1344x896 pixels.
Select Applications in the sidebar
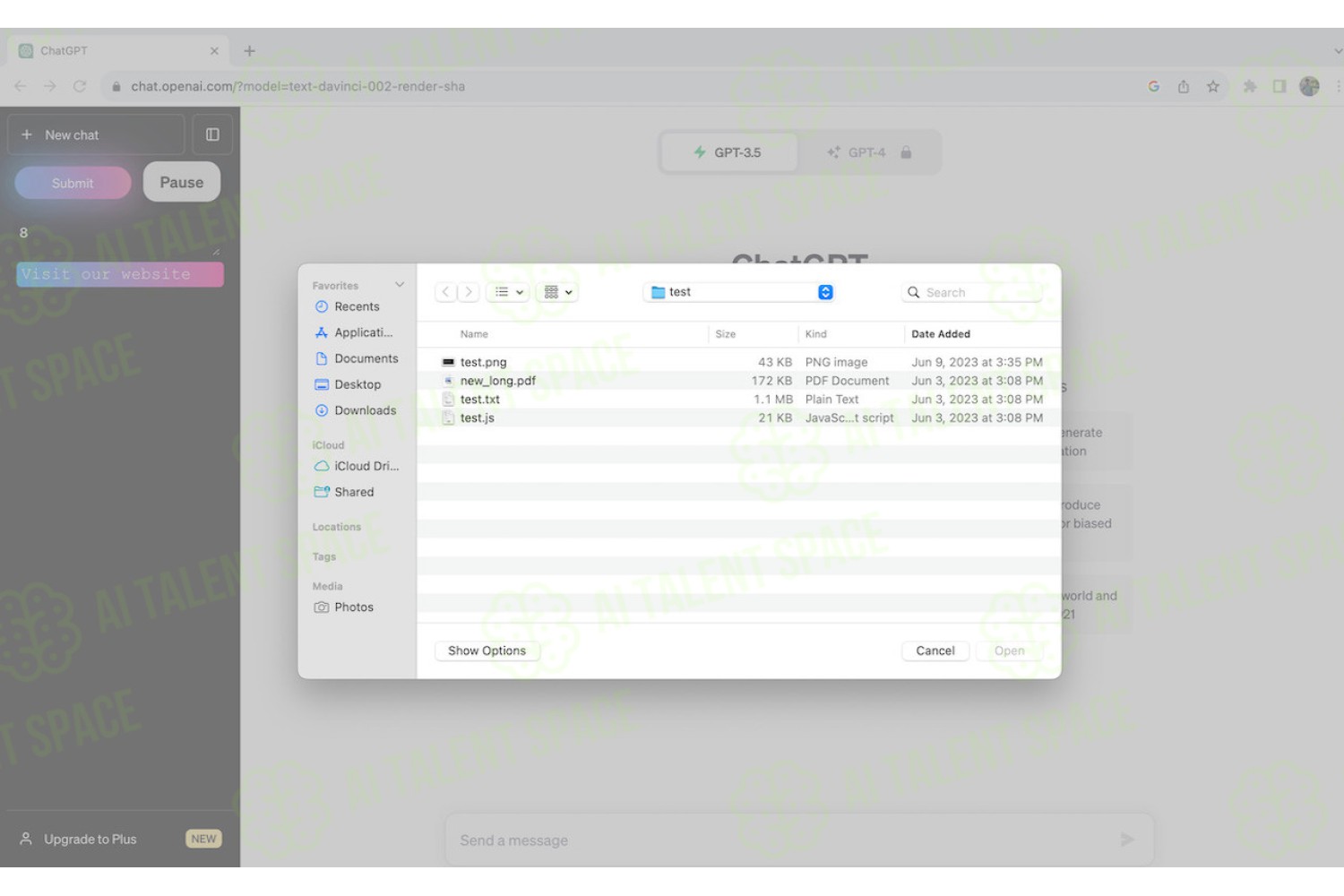pos(354,332)
